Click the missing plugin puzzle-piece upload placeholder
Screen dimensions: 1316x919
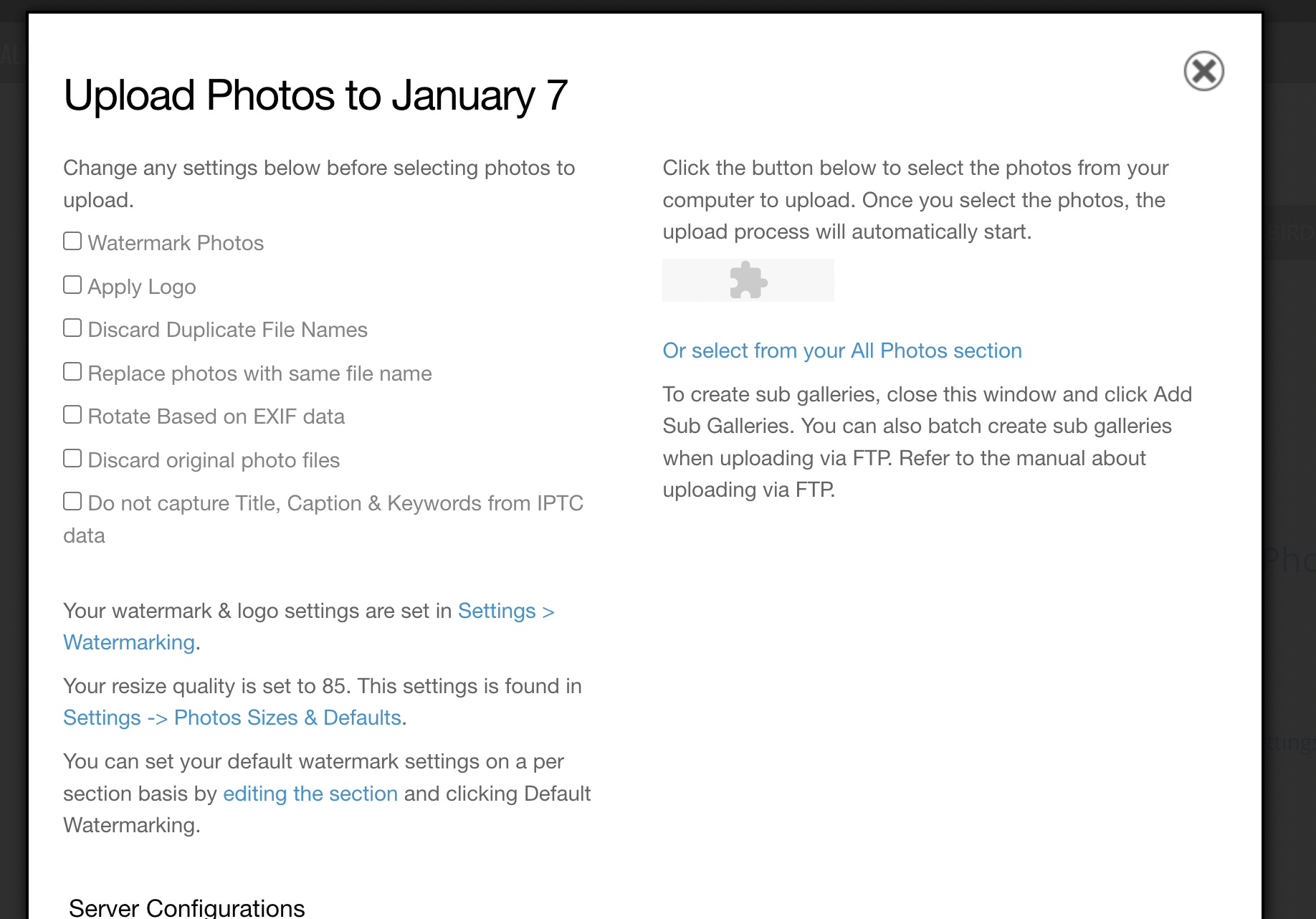748,280
